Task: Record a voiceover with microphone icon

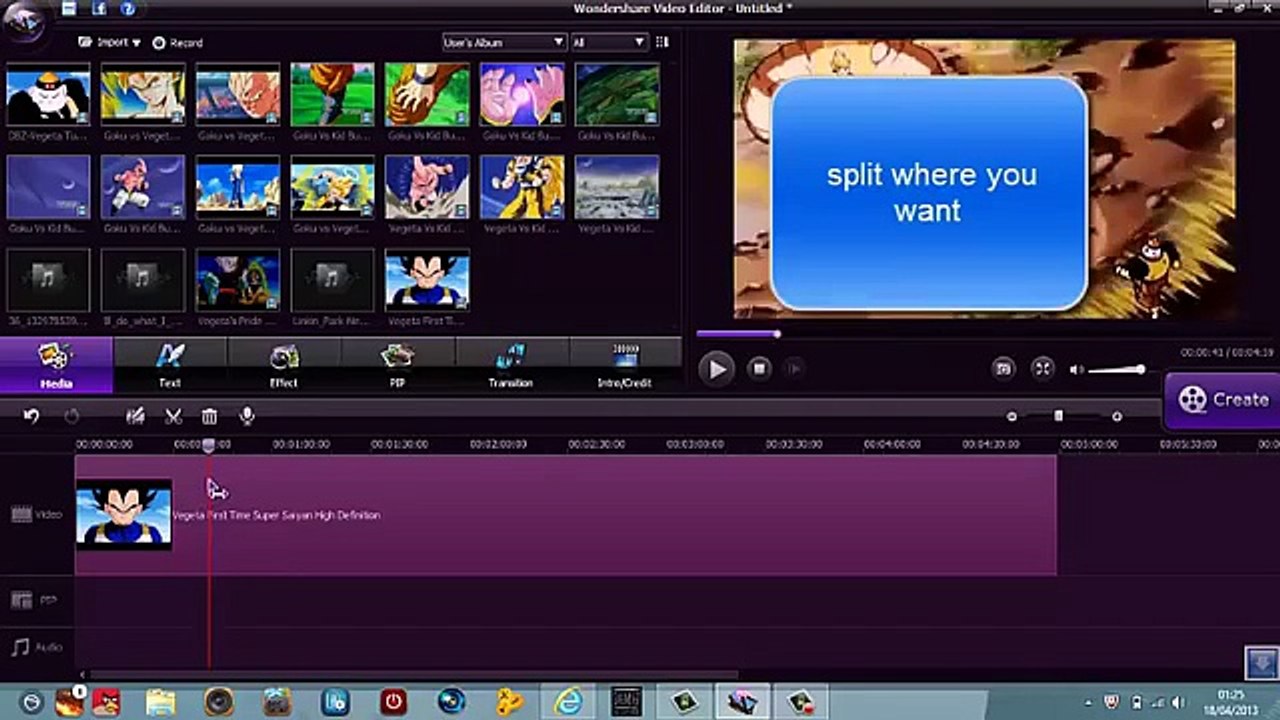Action: pyautogui.click(x=247, y=416)
